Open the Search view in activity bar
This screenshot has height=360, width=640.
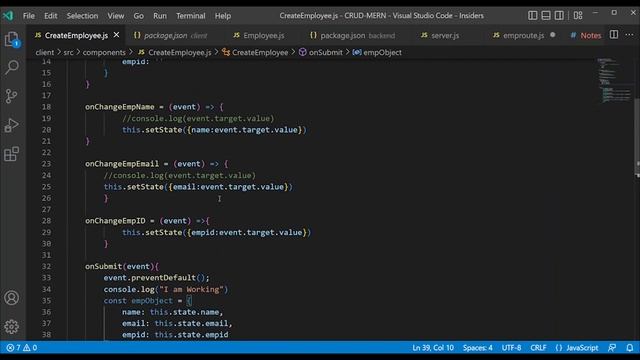tap(12, 67)
